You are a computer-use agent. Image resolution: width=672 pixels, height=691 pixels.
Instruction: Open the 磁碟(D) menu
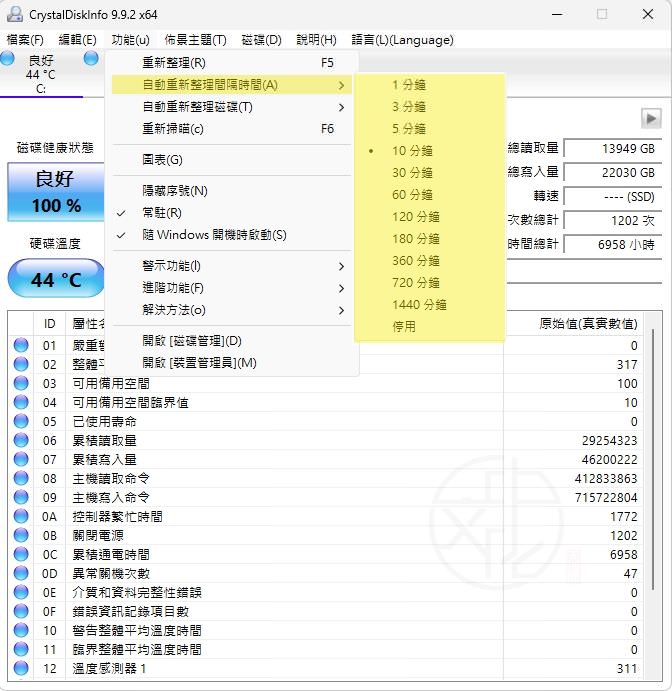[261, 40]
